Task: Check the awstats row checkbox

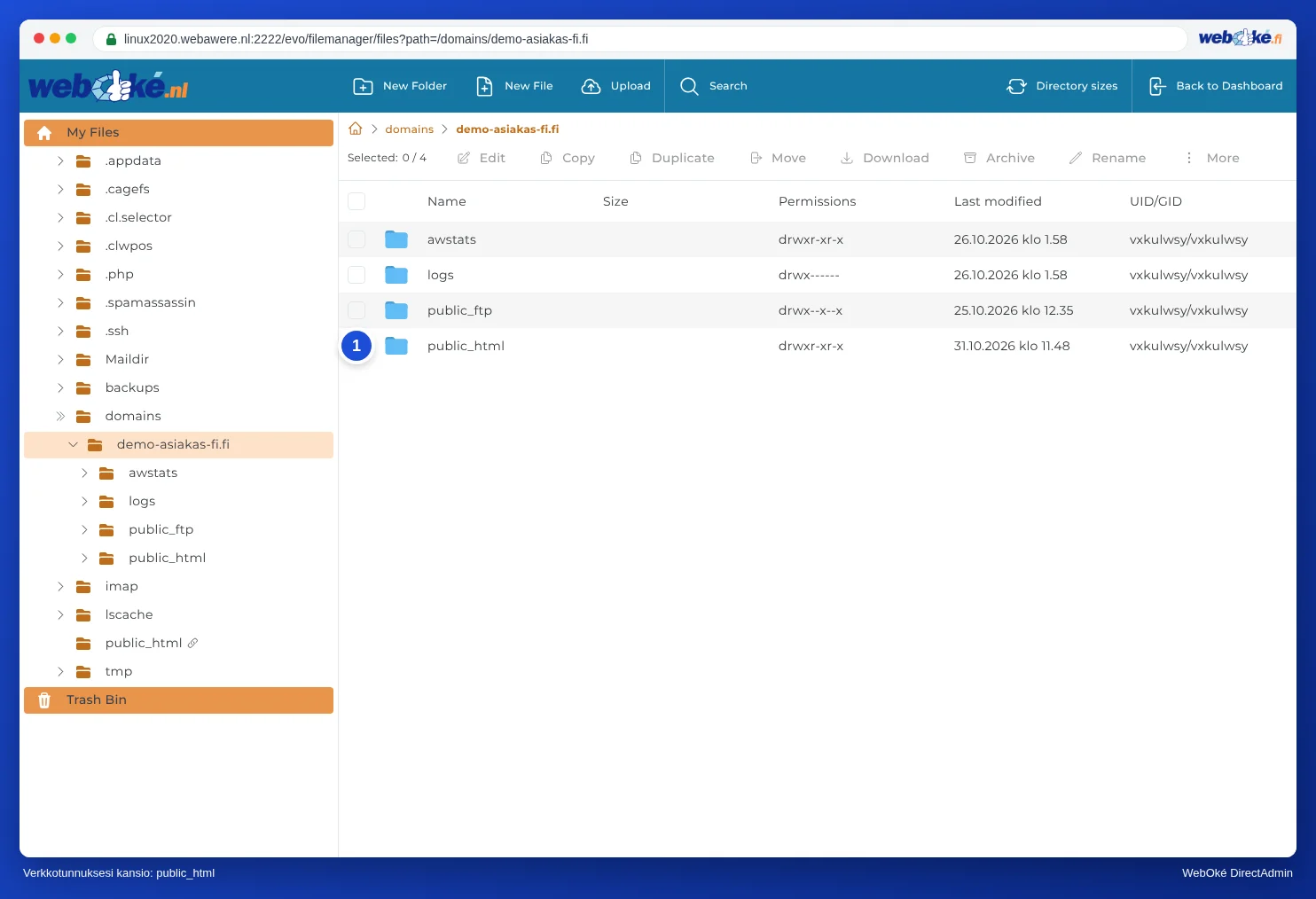Action: click(356, 239)
